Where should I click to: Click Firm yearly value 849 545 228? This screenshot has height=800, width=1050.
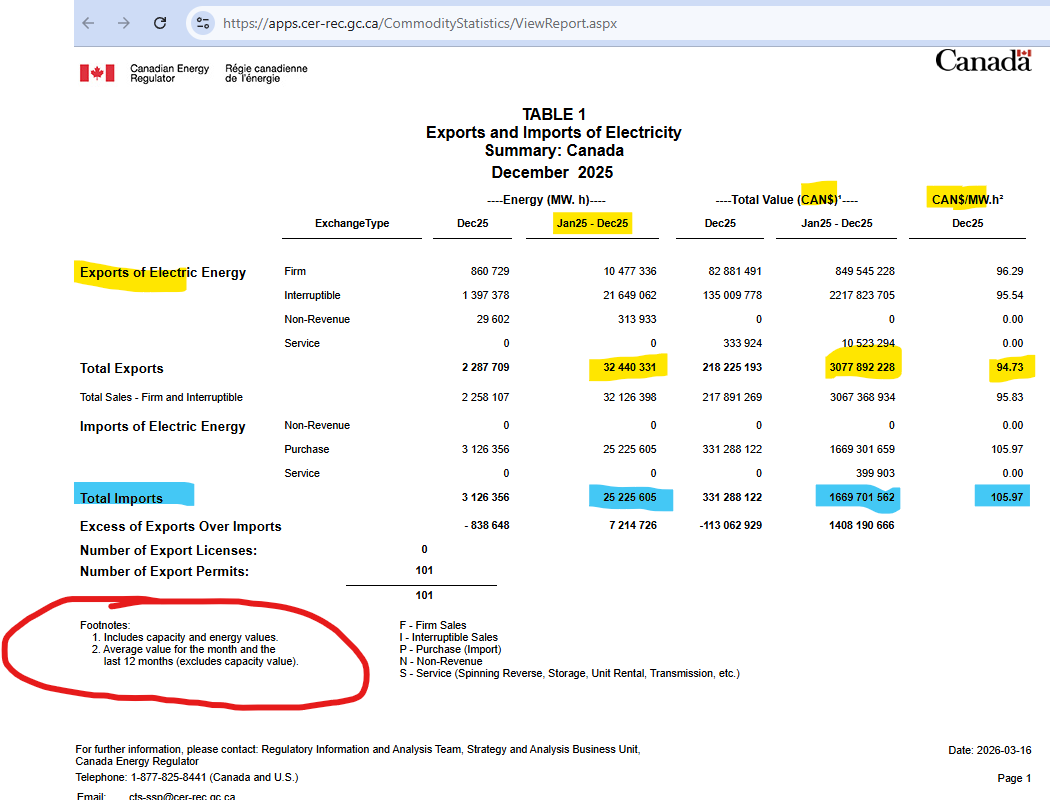pyautogui.click(x=865, y=271)
